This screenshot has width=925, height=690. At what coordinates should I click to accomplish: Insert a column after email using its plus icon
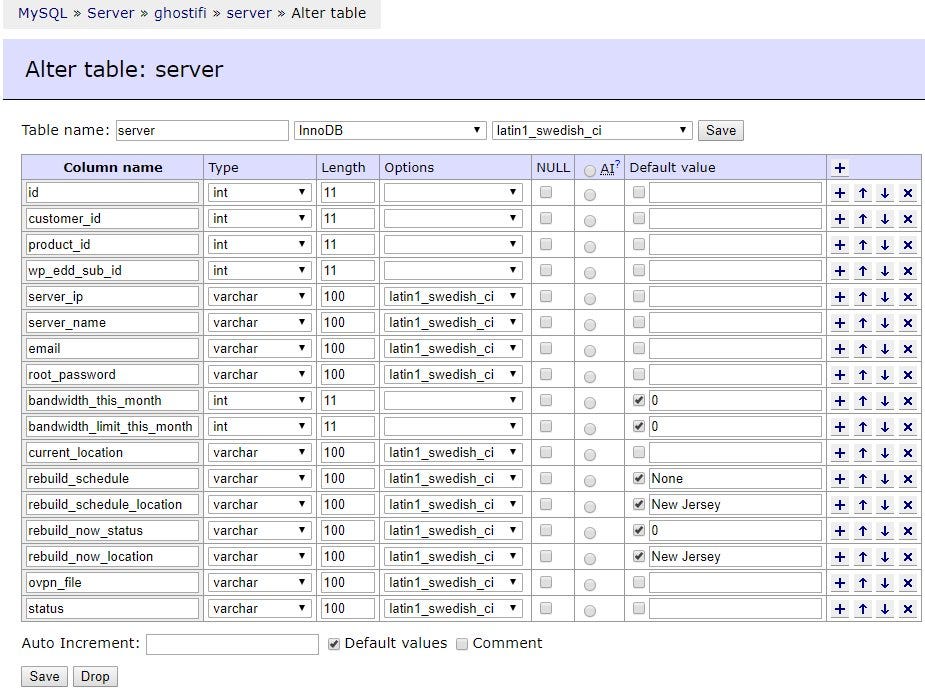pos(838,348)
